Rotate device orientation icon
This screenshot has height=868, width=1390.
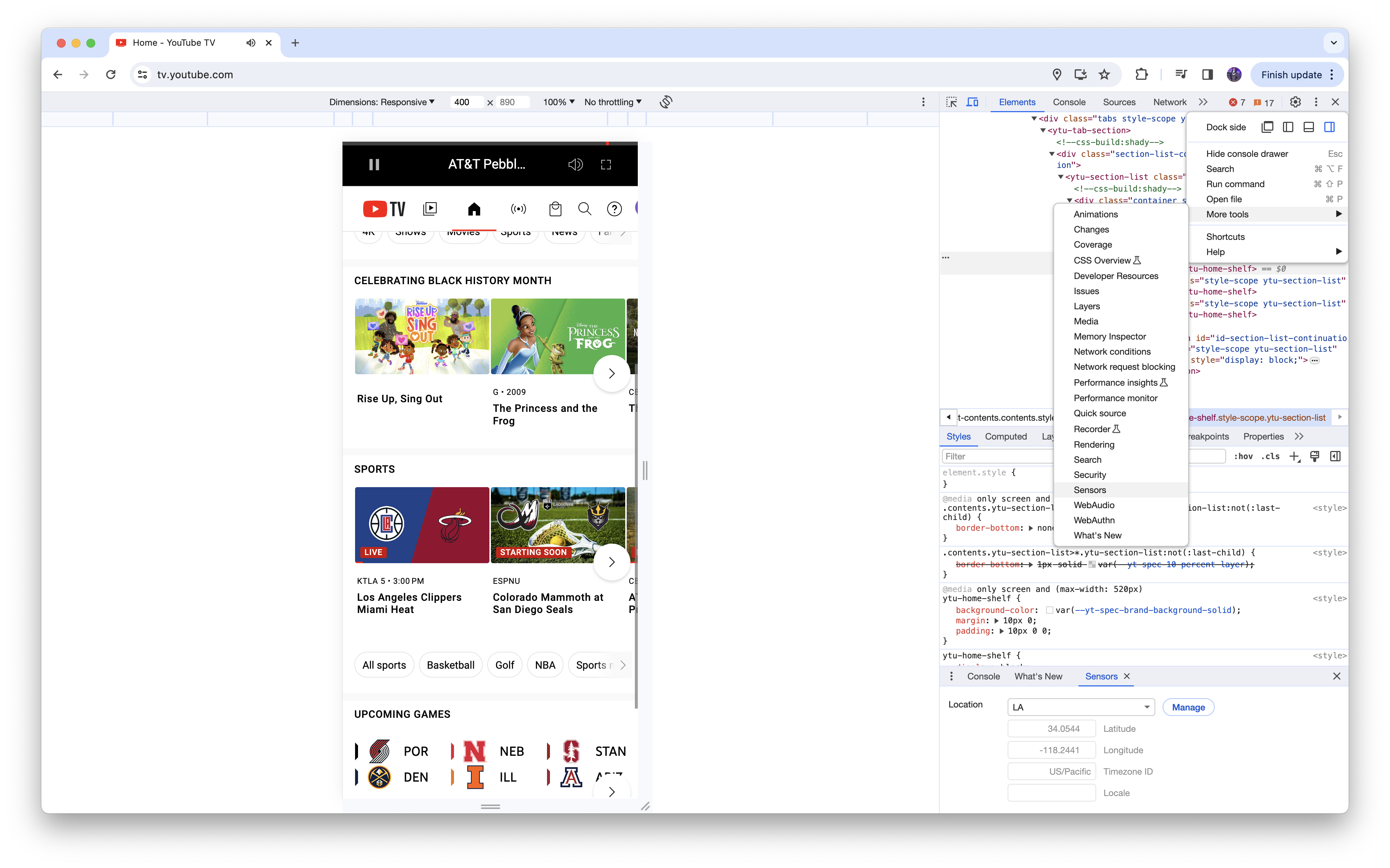pyautogui.click(x=665, y=102)
